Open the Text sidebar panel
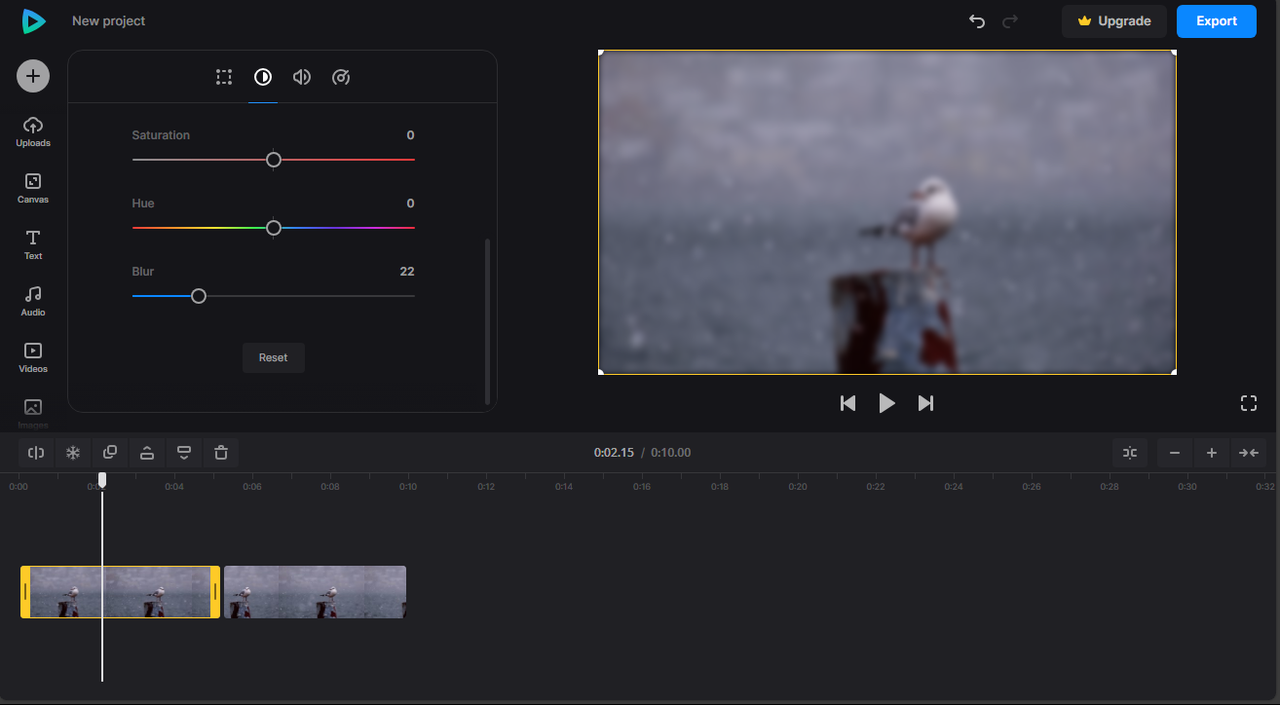This screenshot has height=705, width=1280. (x=33, y=245)
